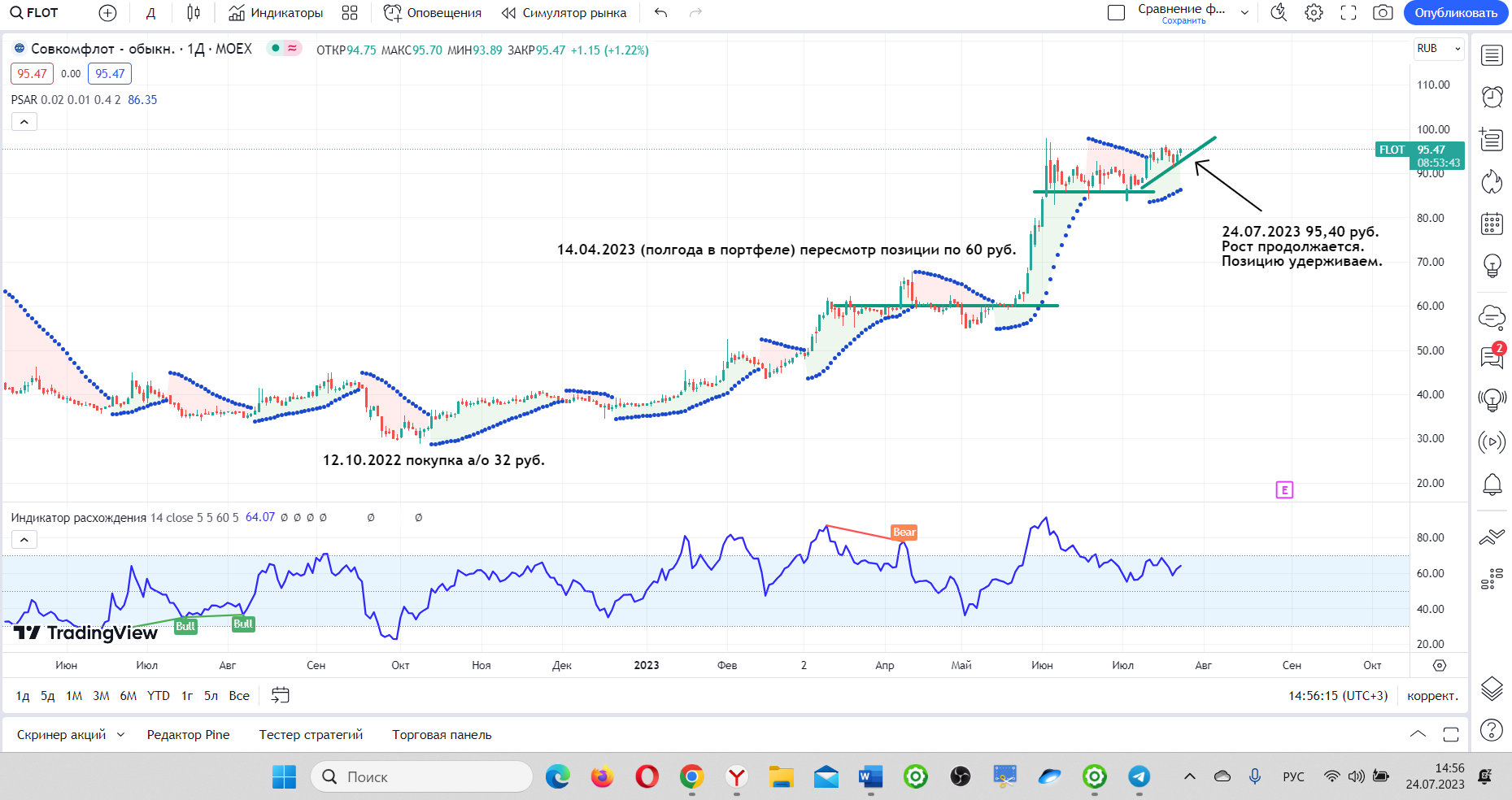Open Торговая панель tab

click(x=442, y=735)
